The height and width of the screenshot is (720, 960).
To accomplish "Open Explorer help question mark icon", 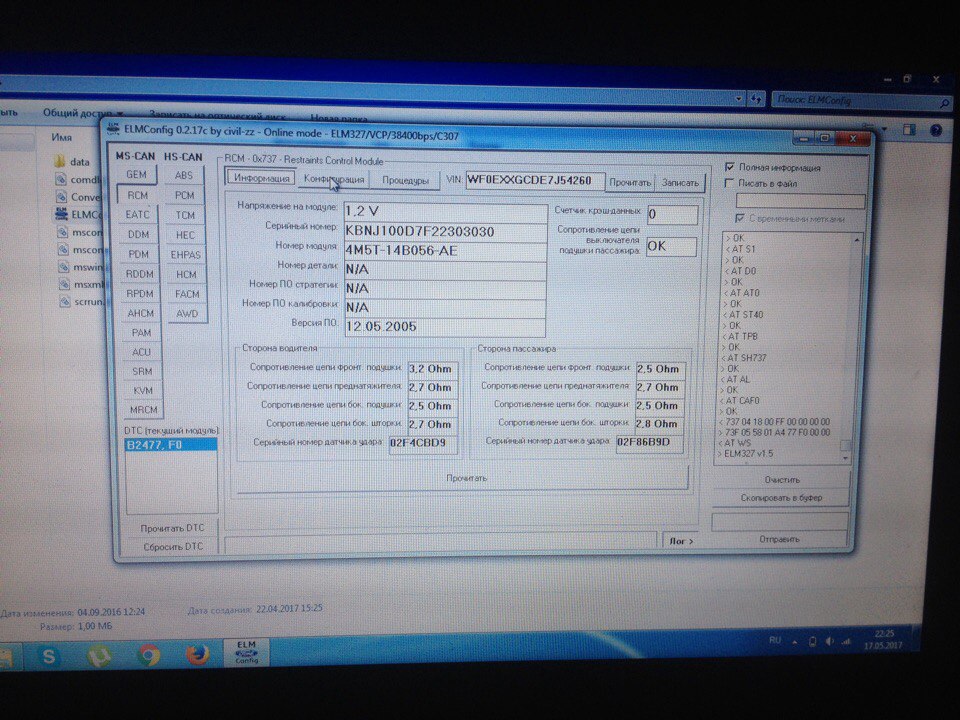I will click(x=936, y=130).
